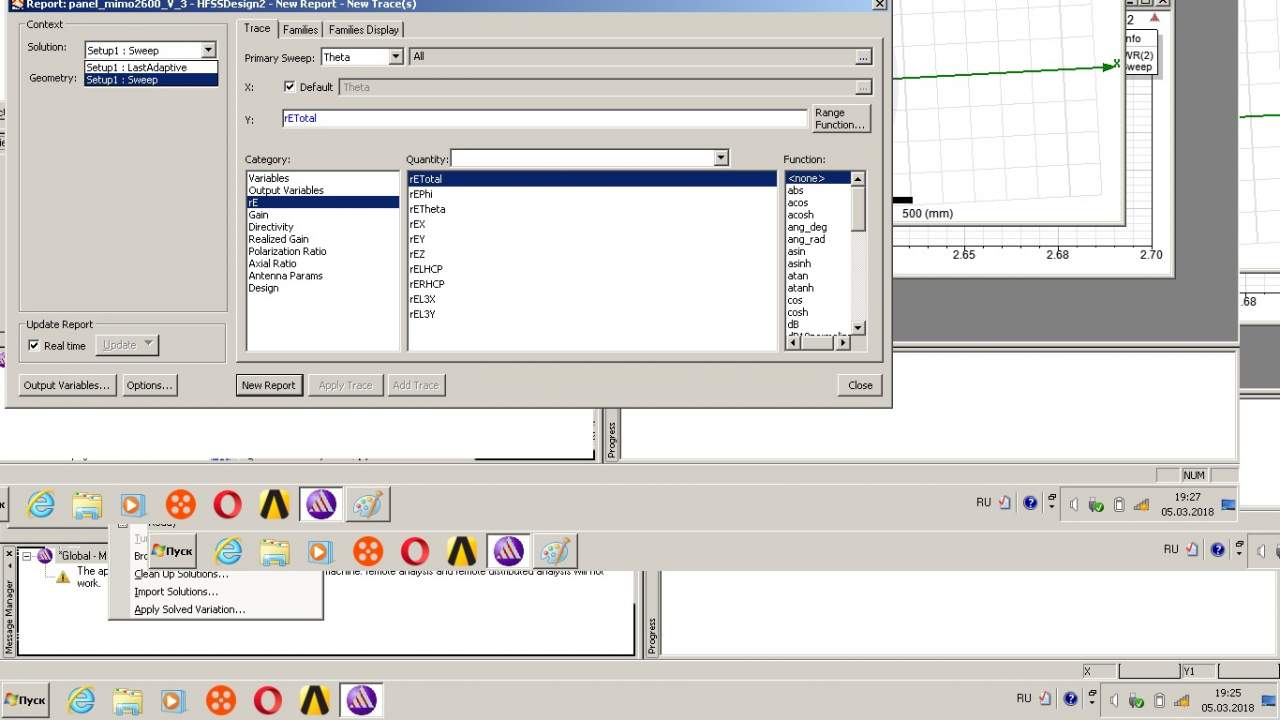The image size is (1280, 720).
Task: Choose Setup1 : Sweep in the open Solution list
Action: [x=151, y=80]
